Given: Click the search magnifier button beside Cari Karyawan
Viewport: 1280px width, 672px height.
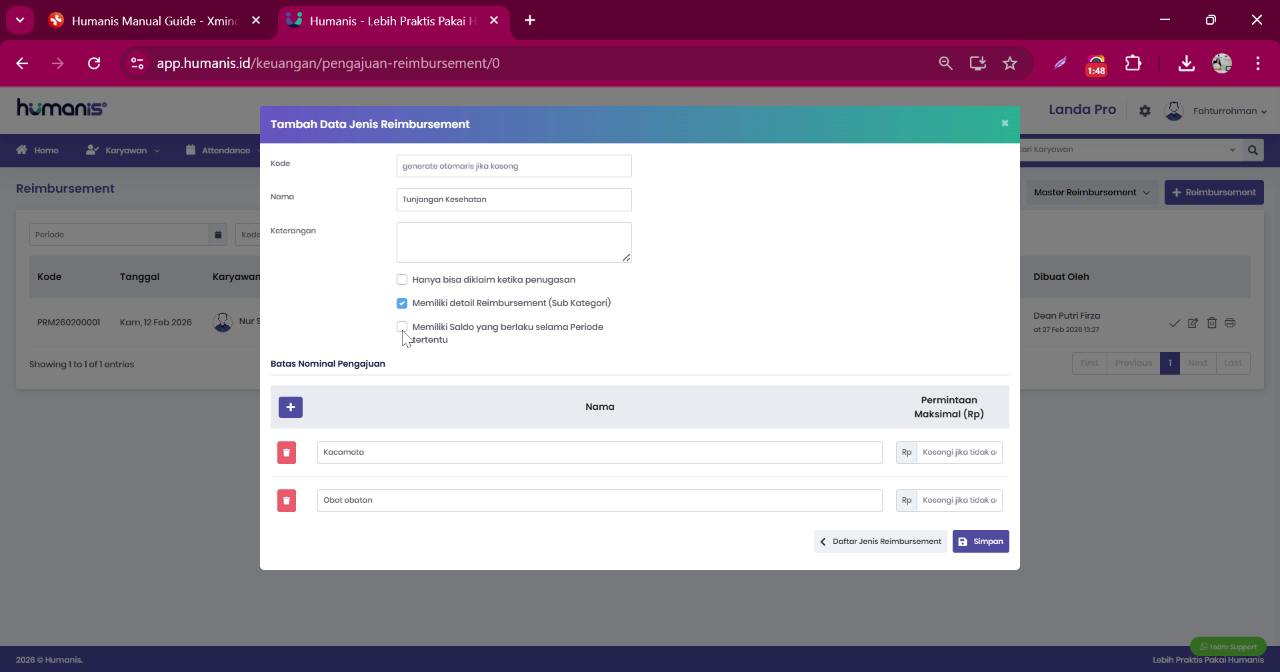Looking at the screenshot, I should pyautogui.click(x=1253, y=150).
